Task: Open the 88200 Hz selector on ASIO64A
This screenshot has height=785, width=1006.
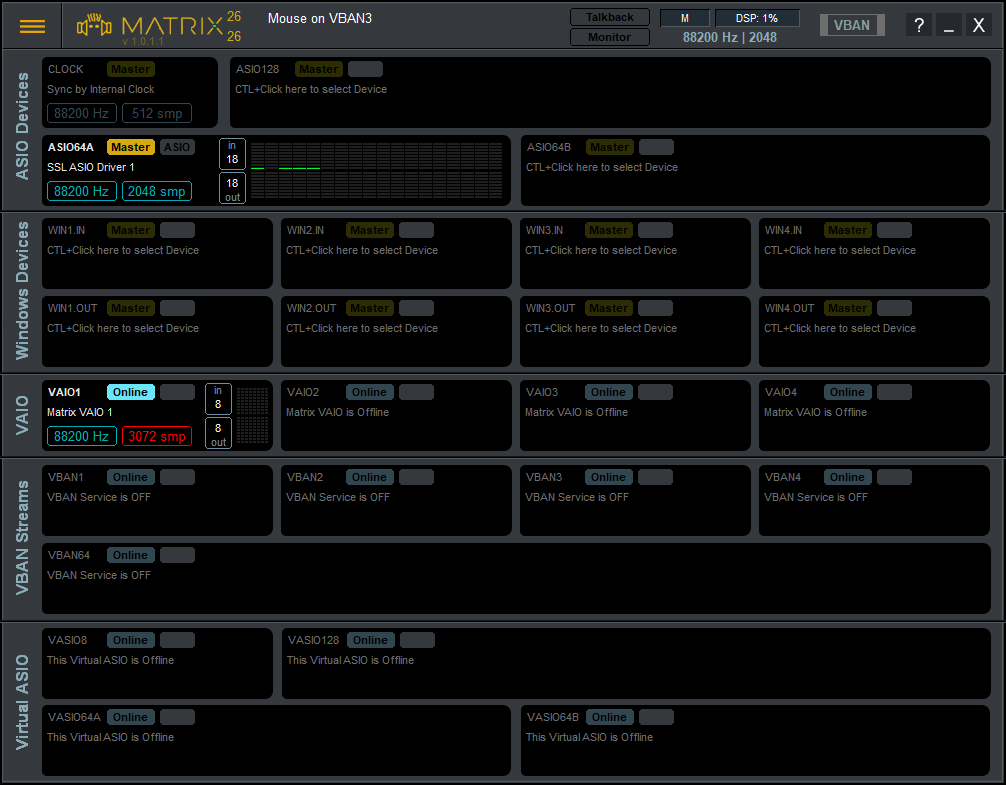Action: 81,191
